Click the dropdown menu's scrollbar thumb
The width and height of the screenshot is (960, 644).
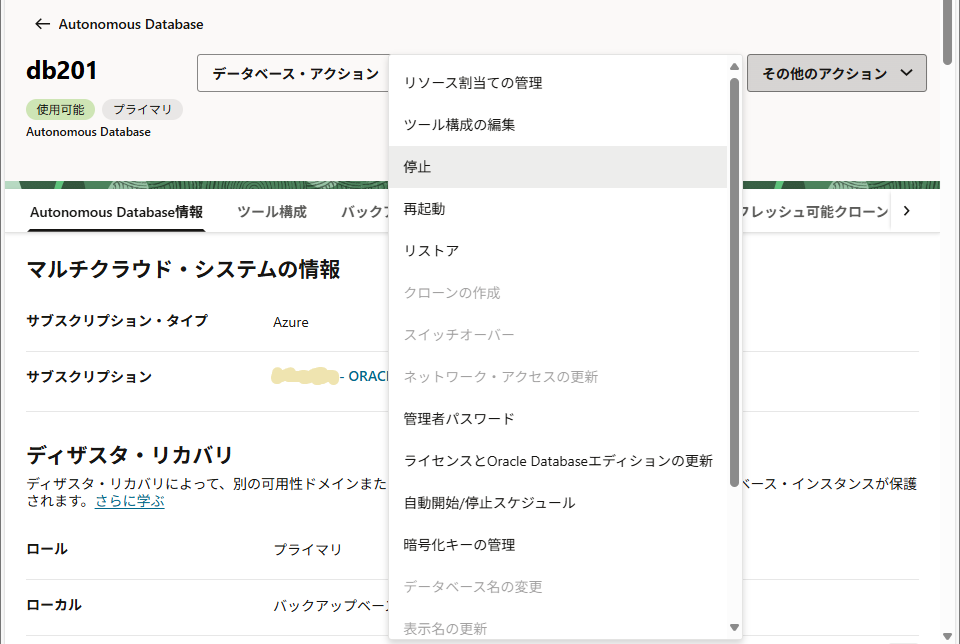pyautogui.click(x=734, y=282)
